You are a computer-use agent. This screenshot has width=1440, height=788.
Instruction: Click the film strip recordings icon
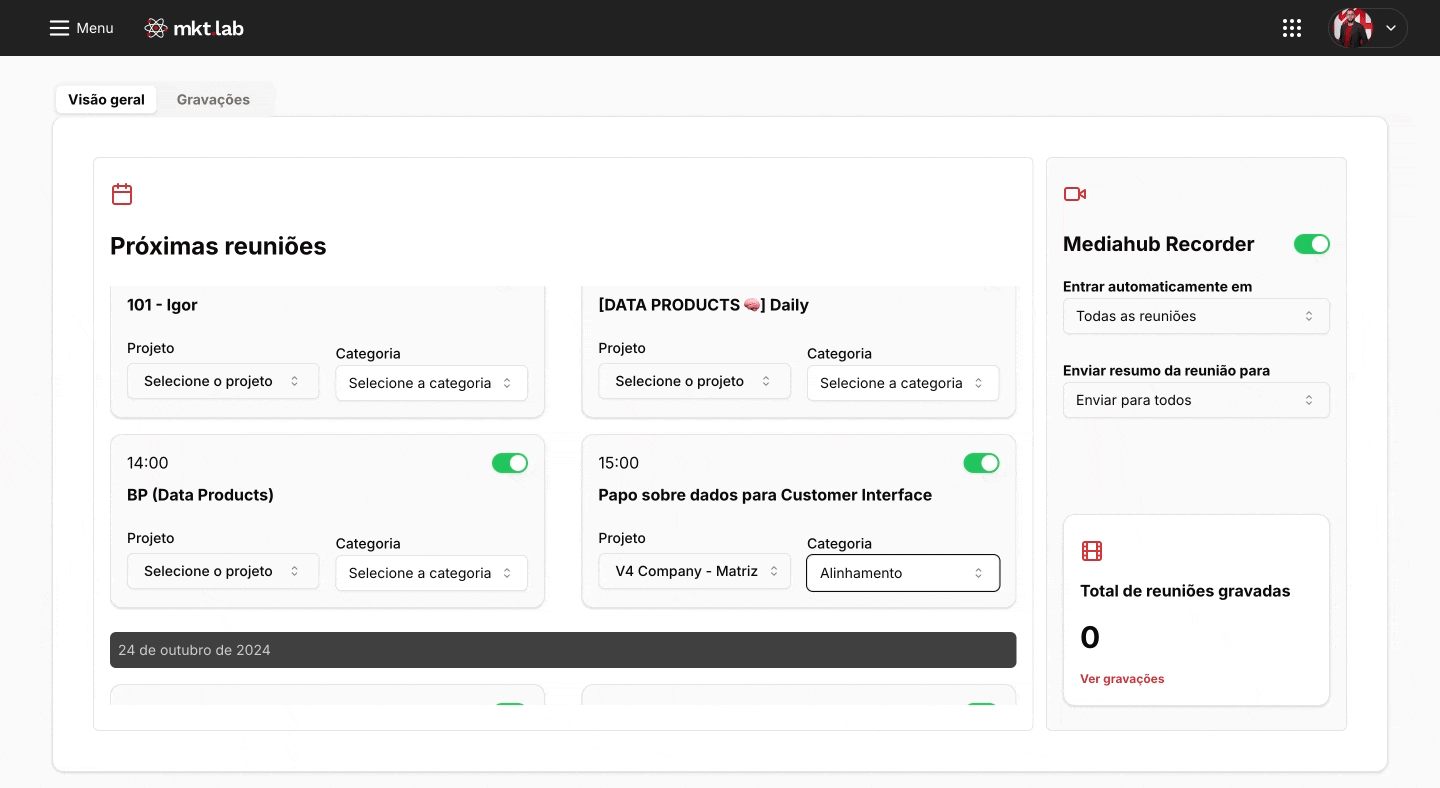click(x=1092, y=551)
